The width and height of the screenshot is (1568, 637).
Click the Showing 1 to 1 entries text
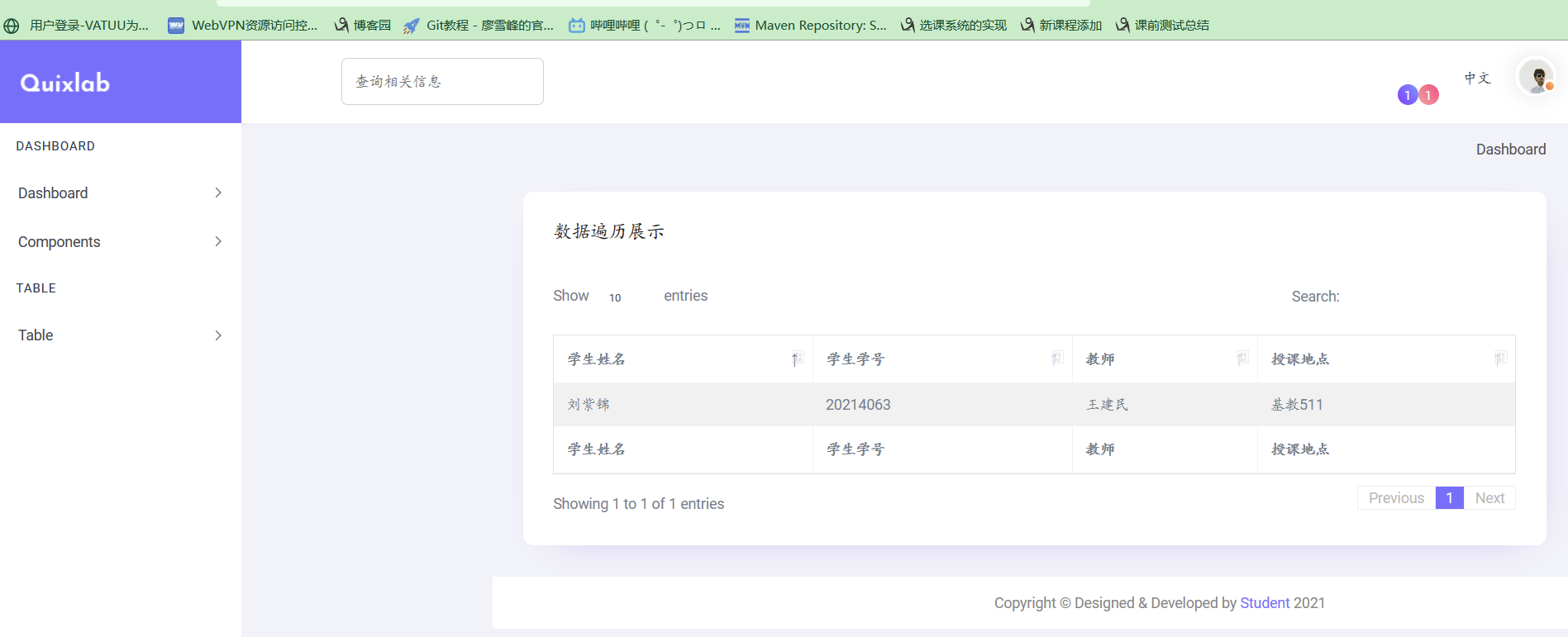tap(639, 504)
